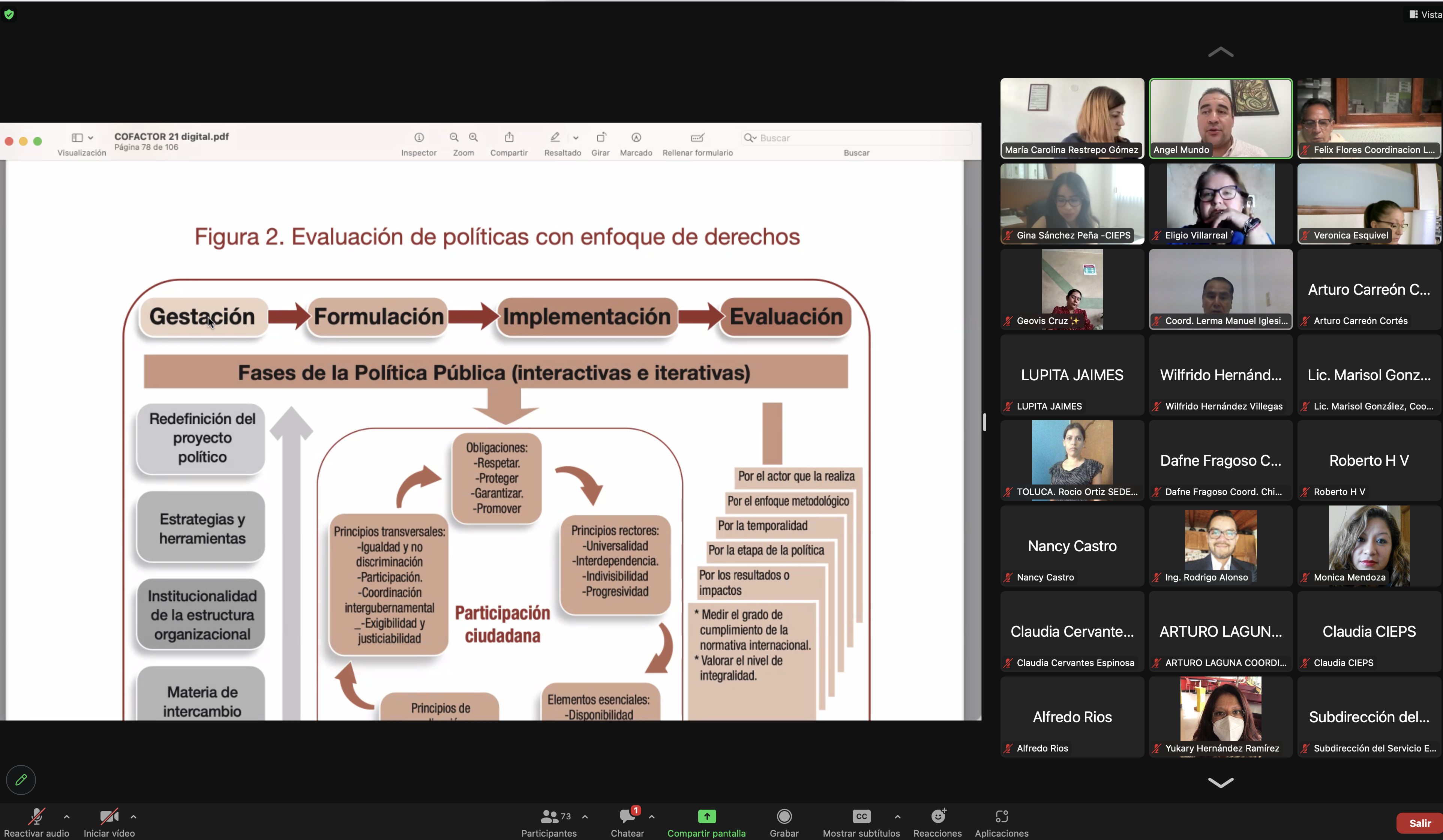Expand audio options arrow beside Reactivar audio
This screenshot has width=1443, height=840.
67,816
